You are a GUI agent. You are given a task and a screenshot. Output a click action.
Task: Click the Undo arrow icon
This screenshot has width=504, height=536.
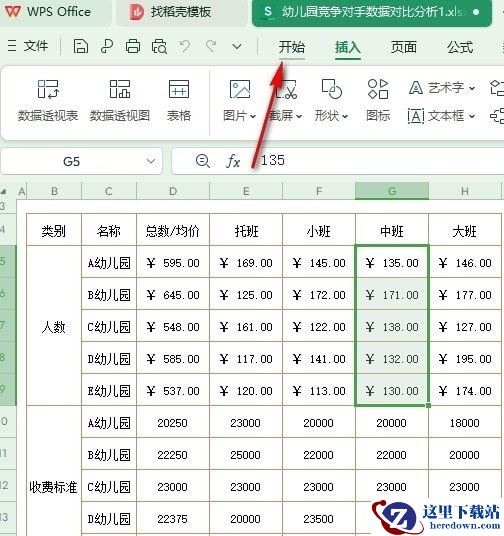pyautogui.click(x=185, y=46)
